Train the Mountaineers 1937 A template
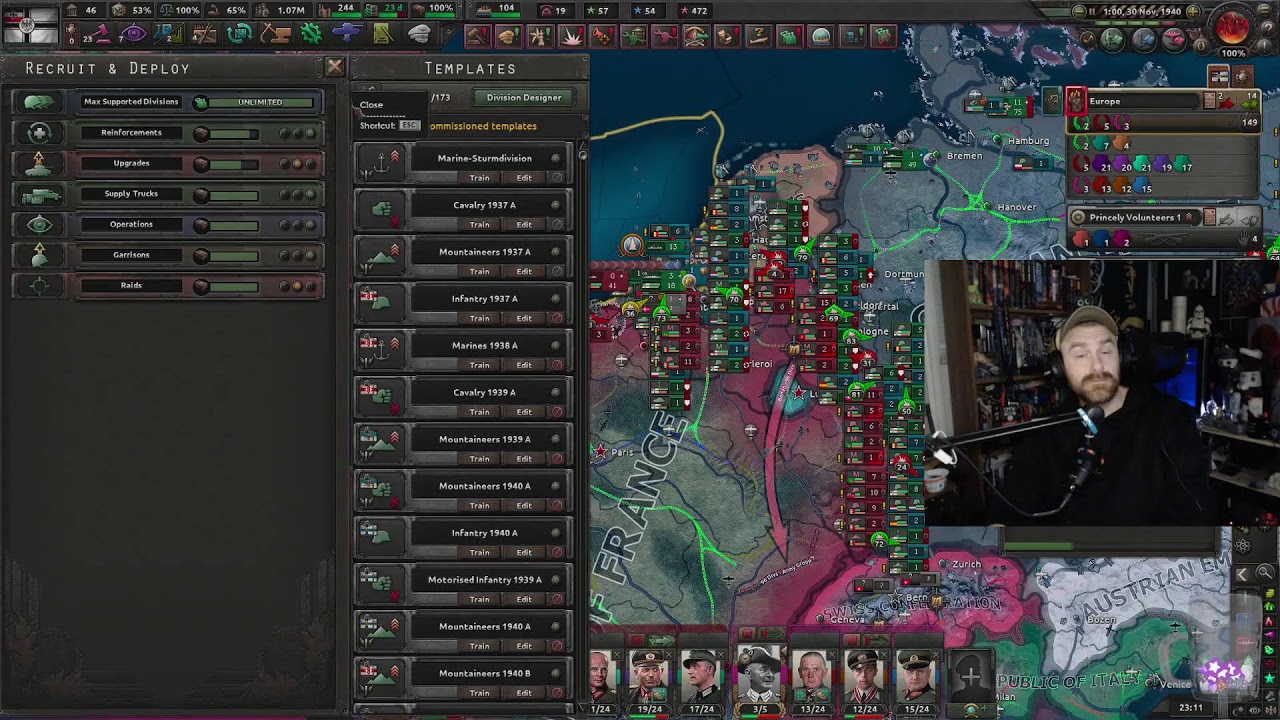Screen dimensions: 1280x720 pos(480,272)
